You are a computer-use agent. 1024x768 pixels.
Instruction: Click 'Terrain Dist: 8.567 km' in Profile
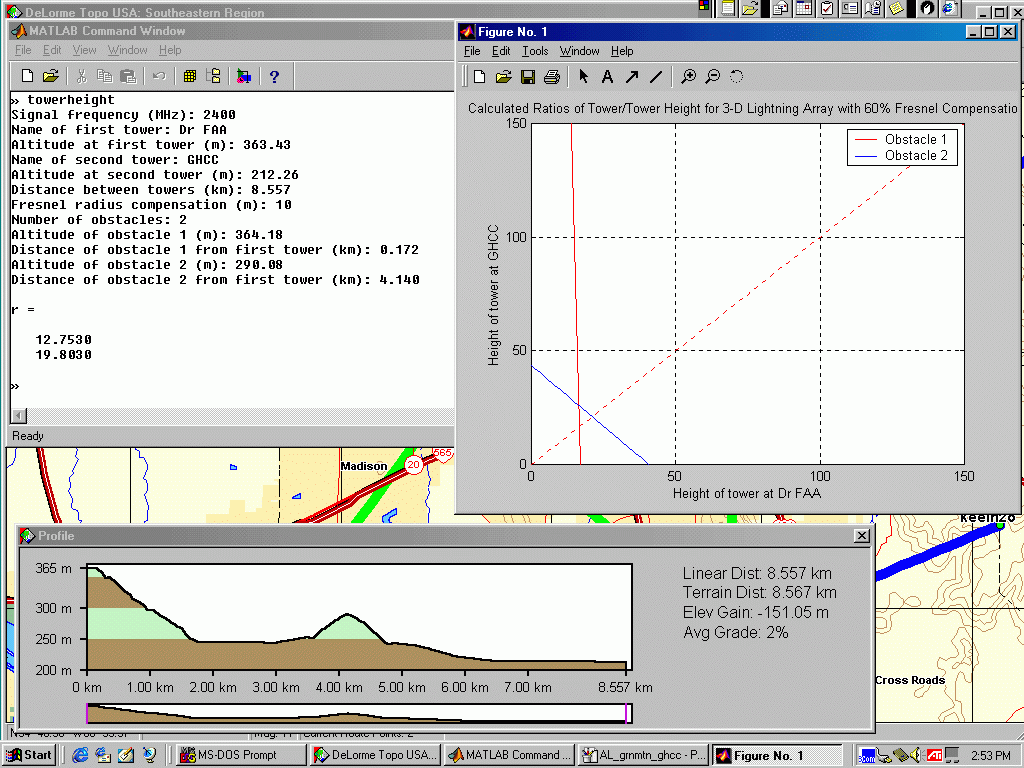click(x=760, y=592)
